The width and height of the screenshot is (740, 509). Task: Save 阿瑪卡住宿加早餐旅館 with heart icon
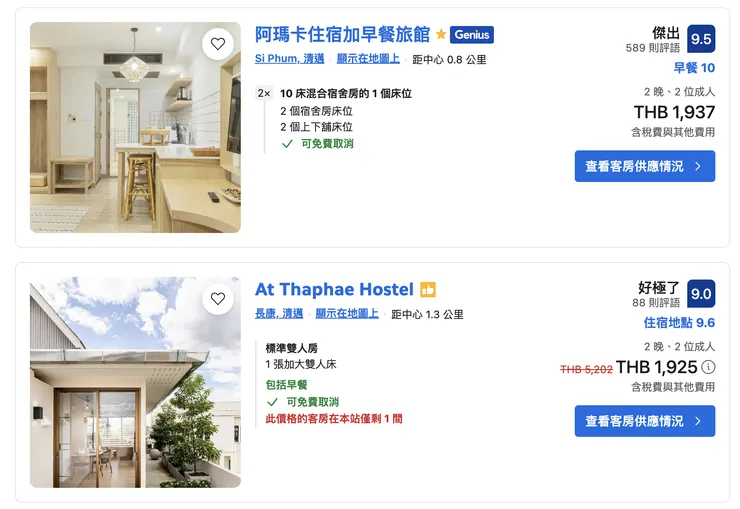coord(218,44)
